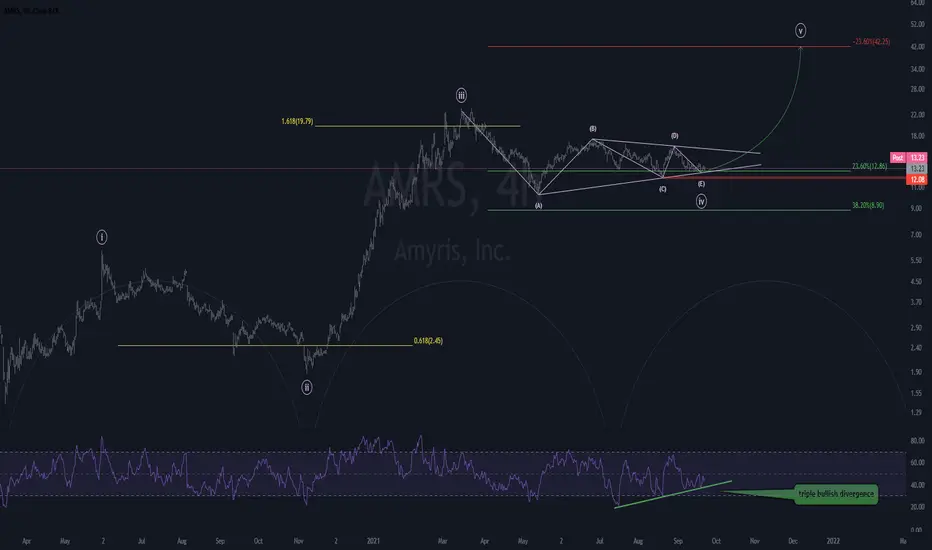Click the '0.618(2.45)' Fibonacci label
This screenshot has width=932, height=550.
[x=428, y=341]
